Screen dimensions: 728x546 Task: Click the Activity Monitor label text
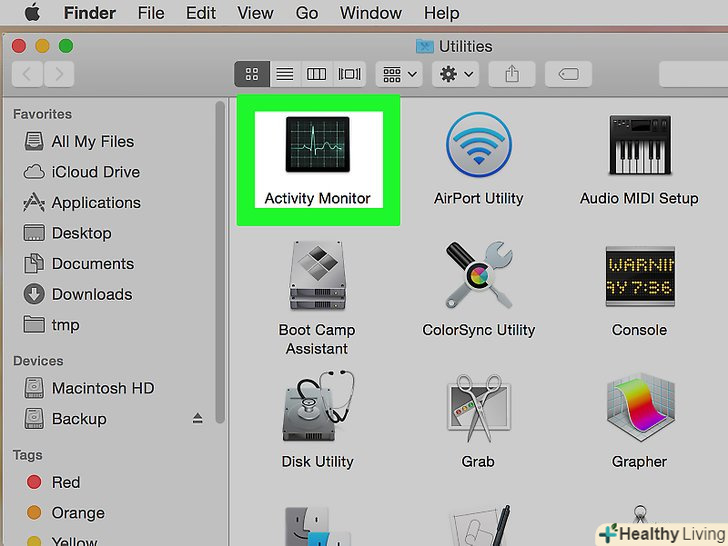click(x=318, y=198)
